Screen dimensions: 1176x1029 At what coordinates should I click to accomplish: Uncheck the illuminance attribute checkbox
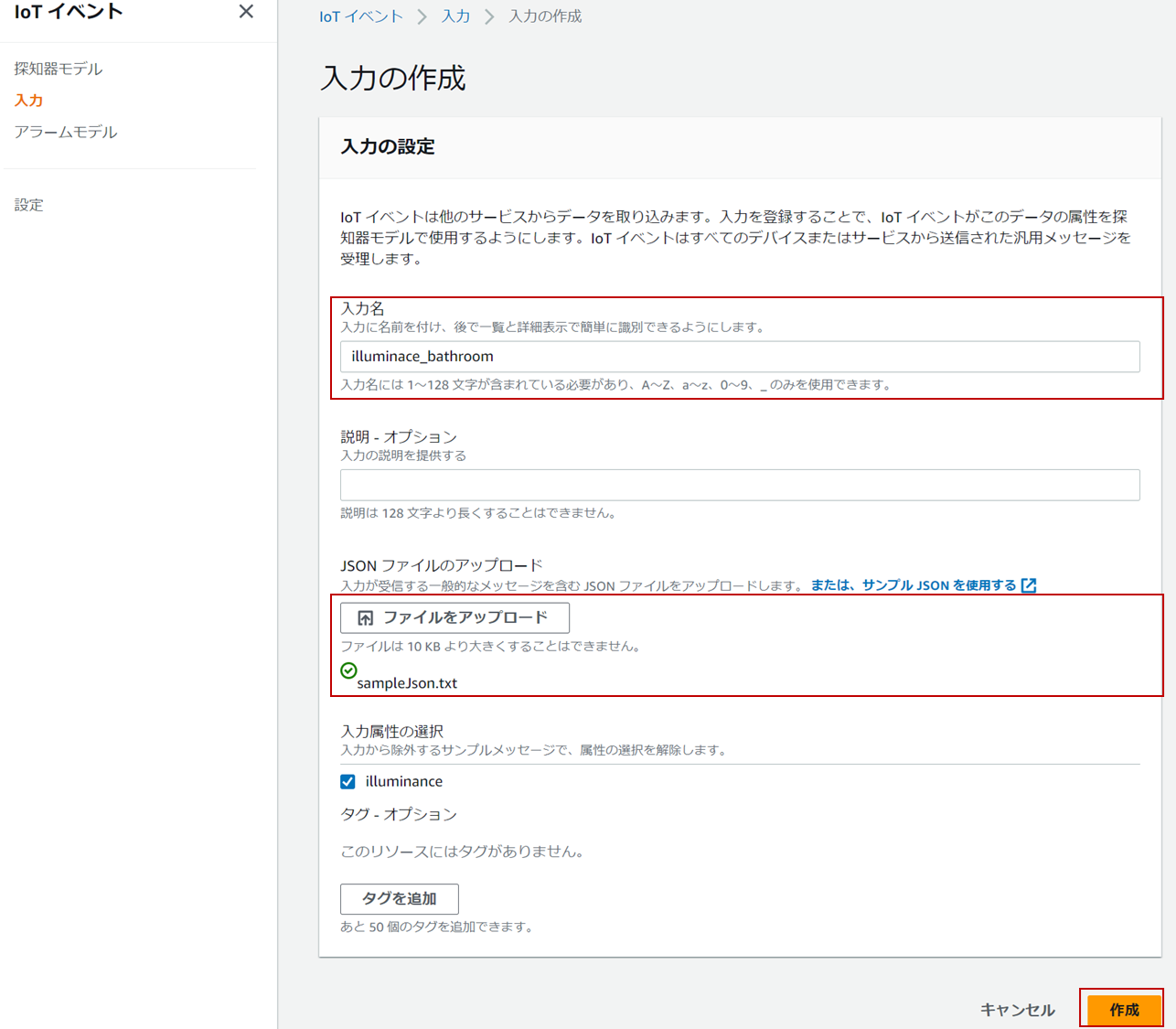click(x=347, y=781)
